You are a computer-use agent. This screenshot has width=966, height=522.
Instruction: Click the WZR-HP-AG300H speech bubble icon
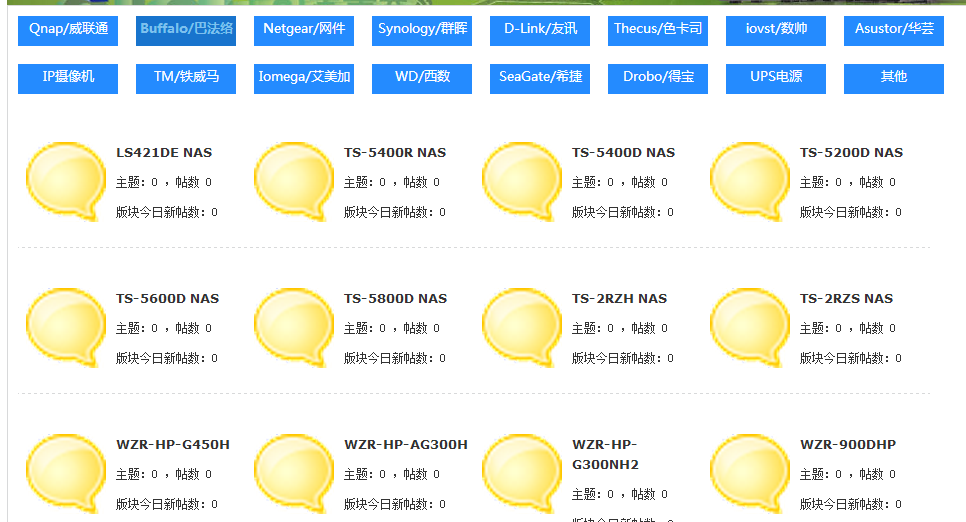[x=294, y=473]
